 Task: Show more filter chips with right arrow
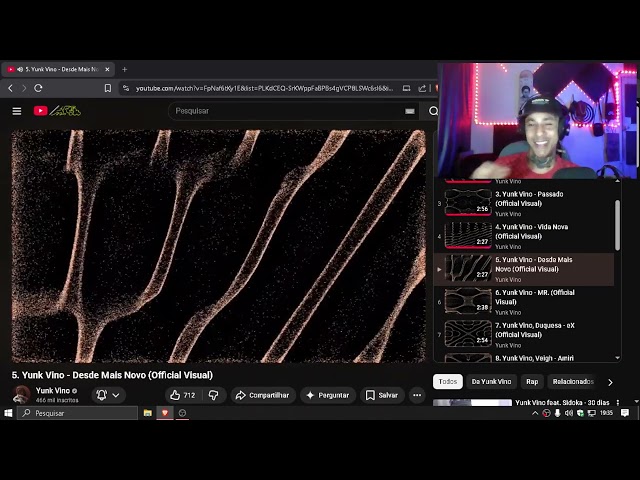pos(610,382)
